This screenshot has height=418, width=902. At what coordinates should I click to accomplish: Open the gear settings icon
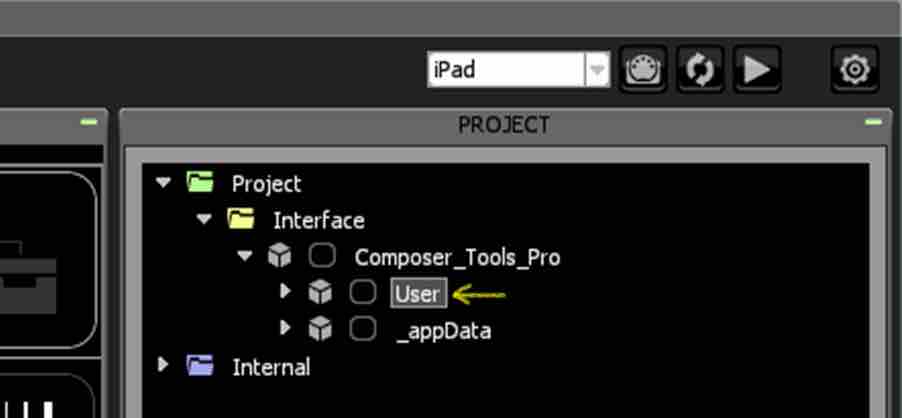click(854, 69)
